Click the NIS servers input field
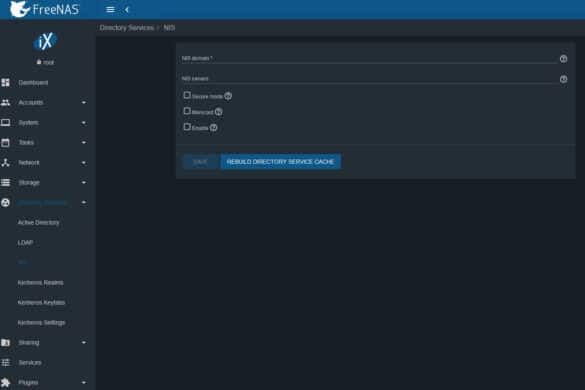Image resolution: width=585 pixels, height=390 pixels. [x=369, y=78]
